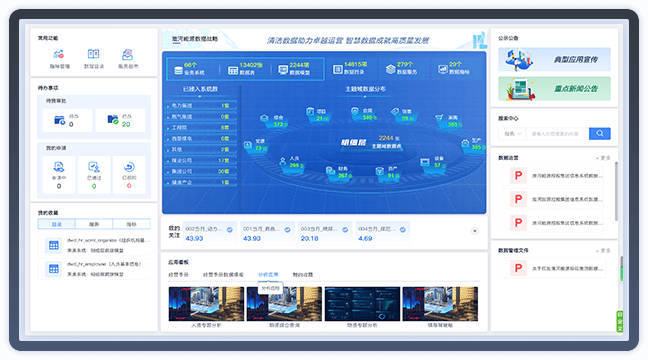
Task: Click the 14815项 数据目录 icon
Action: (x=338, y=69)
